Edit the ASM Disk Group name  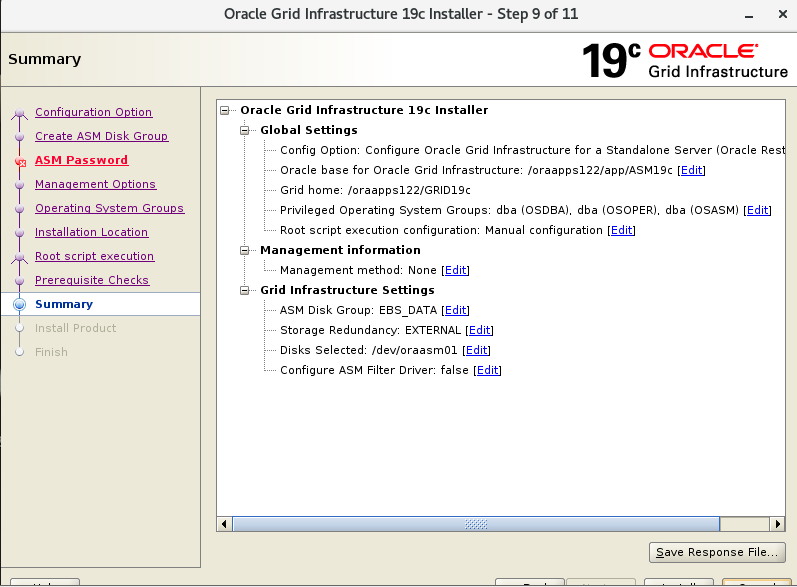[x=455, y=310]
